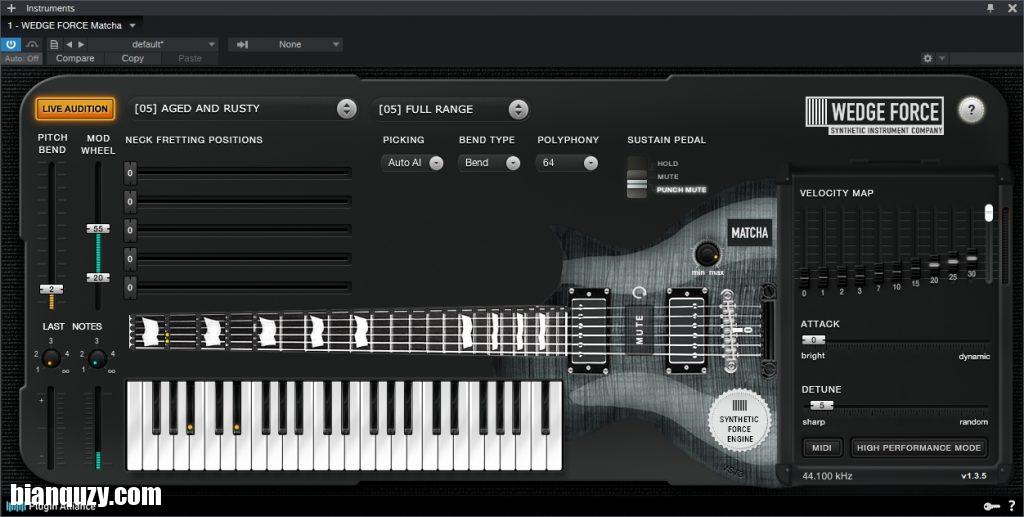Image resolution: width=1024 pixels, height=517 pixels.
Task: Click the MATCHA guitar badge
Action: 750,233
